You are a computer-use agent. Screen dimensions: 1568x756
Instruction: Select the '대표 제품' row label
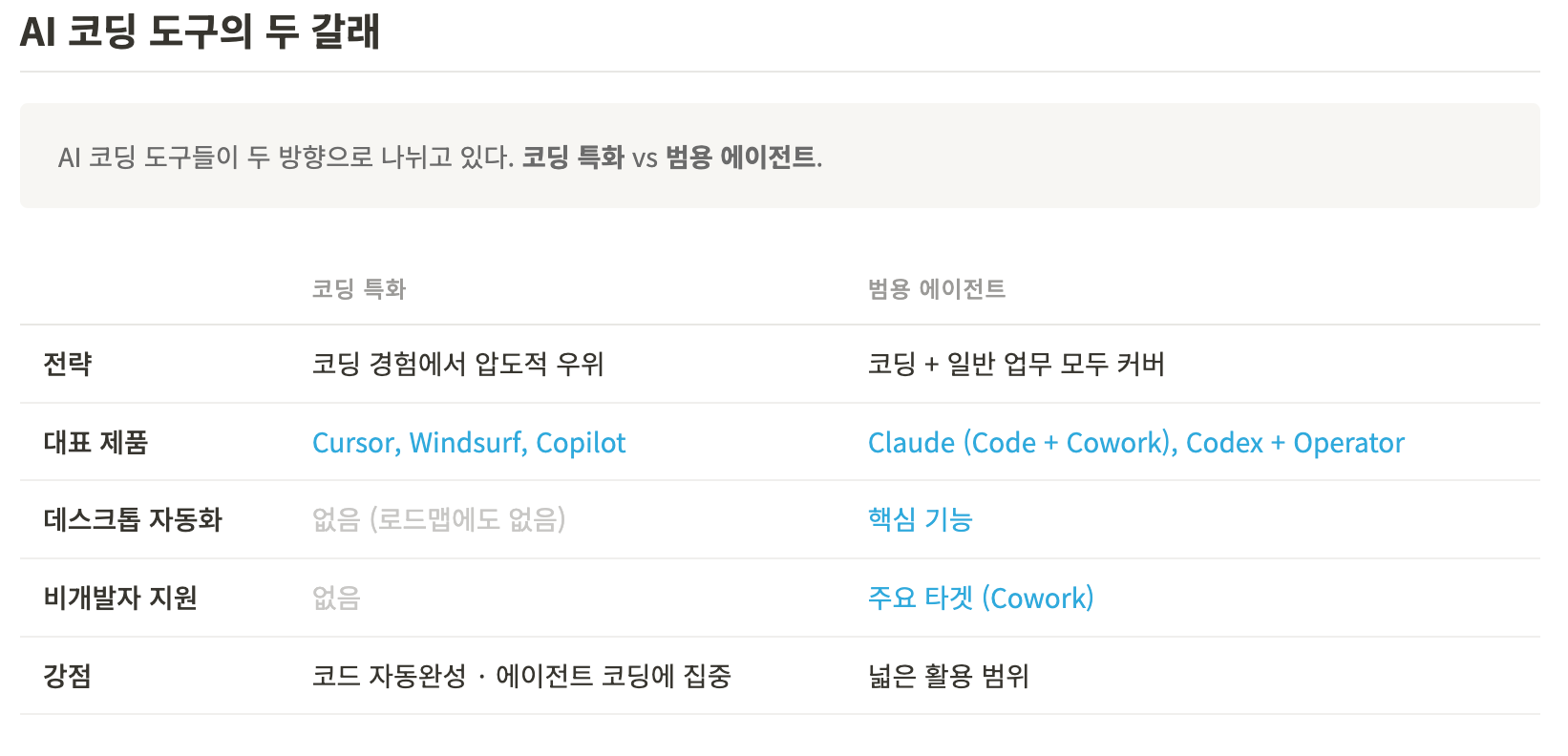pyautogui.click(x=95, y=443)
